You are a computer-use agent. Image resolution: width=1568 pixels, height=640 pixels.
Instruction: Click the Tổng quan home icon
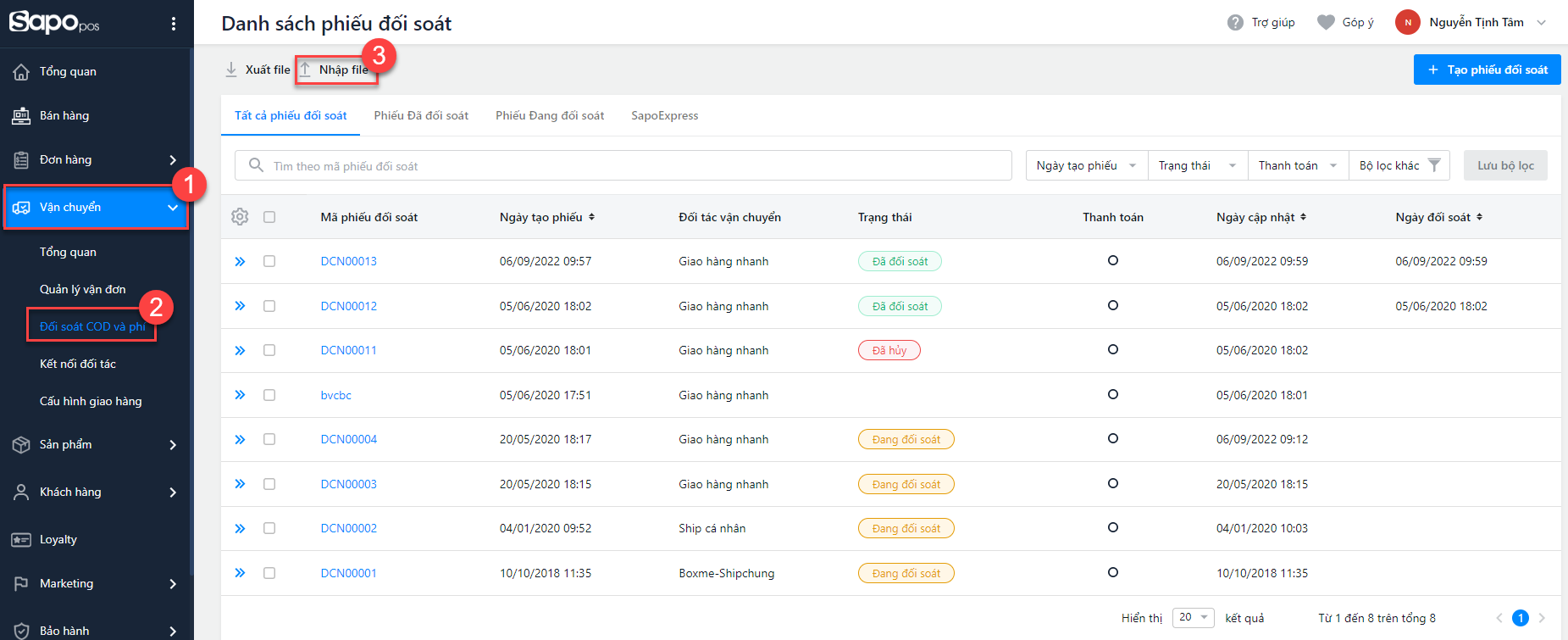coord(21,72)
